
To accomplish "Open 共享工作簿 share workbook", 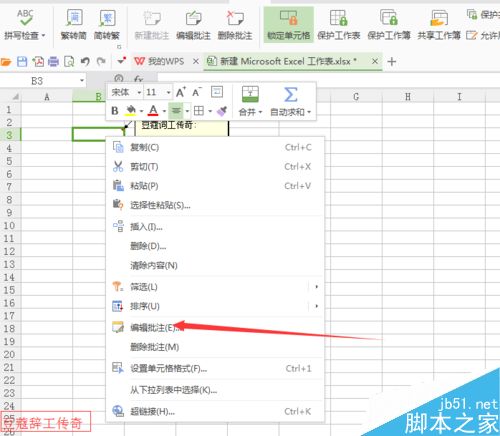I will tap(439, 25).
